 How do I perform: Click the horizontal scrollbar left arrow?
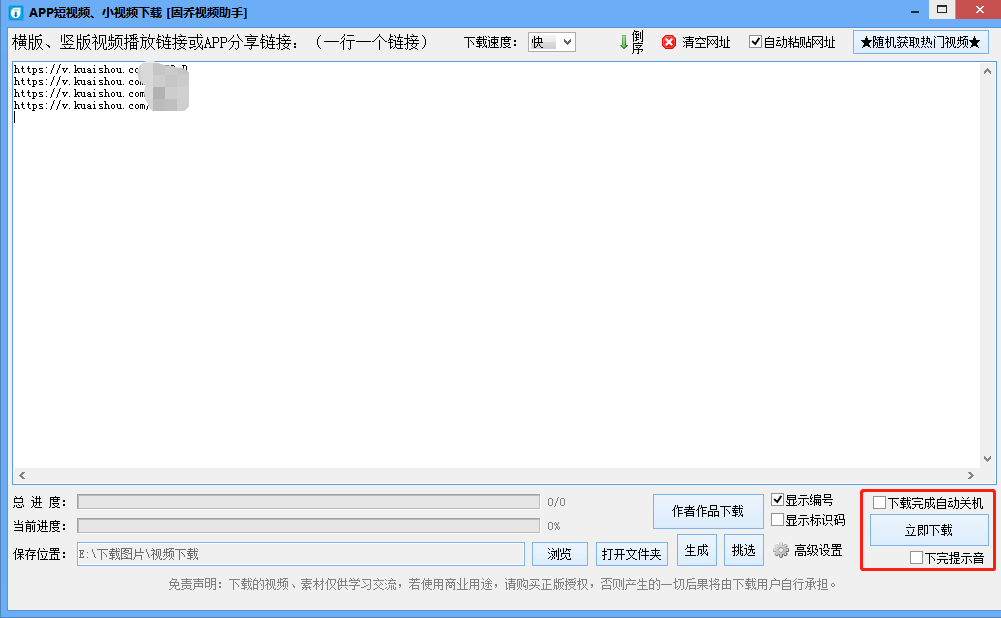pos(22,476)
